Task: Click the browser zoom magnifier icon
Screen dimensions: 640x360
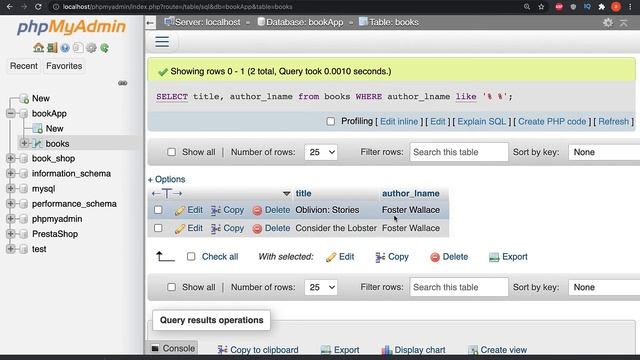Action: [527, 7]
